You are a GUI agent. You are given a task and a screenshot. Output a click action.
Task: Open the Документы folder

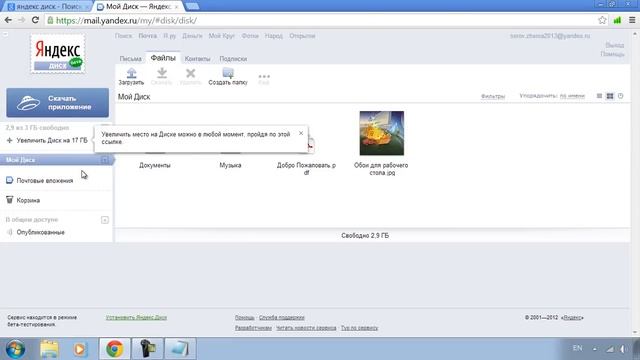[x=155, y=165]
